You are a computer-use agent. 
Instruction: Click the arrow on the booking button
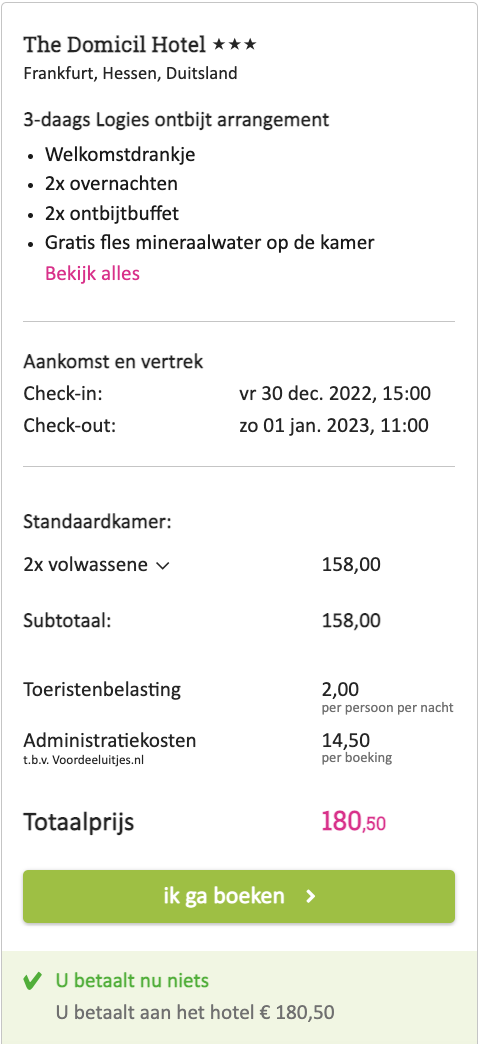(310, 897)
